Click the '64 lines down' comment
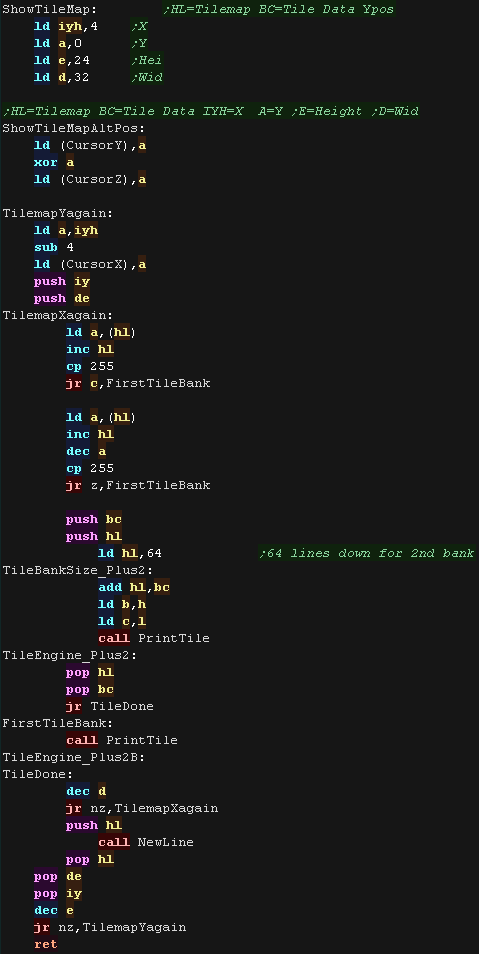Image resolution: width=479 pixels, height=954 pixels. click(x=367, y=553)
